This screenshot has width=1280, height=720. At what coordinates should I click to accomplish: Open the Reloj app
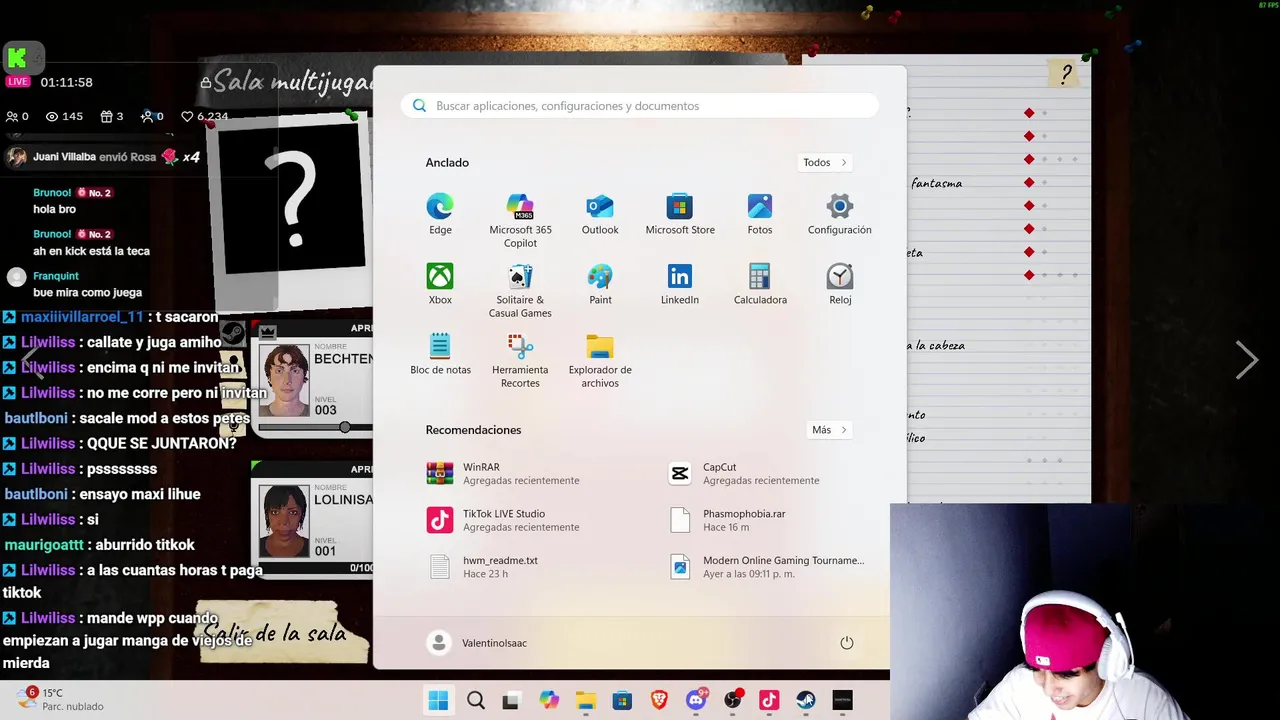click(840, 285)
